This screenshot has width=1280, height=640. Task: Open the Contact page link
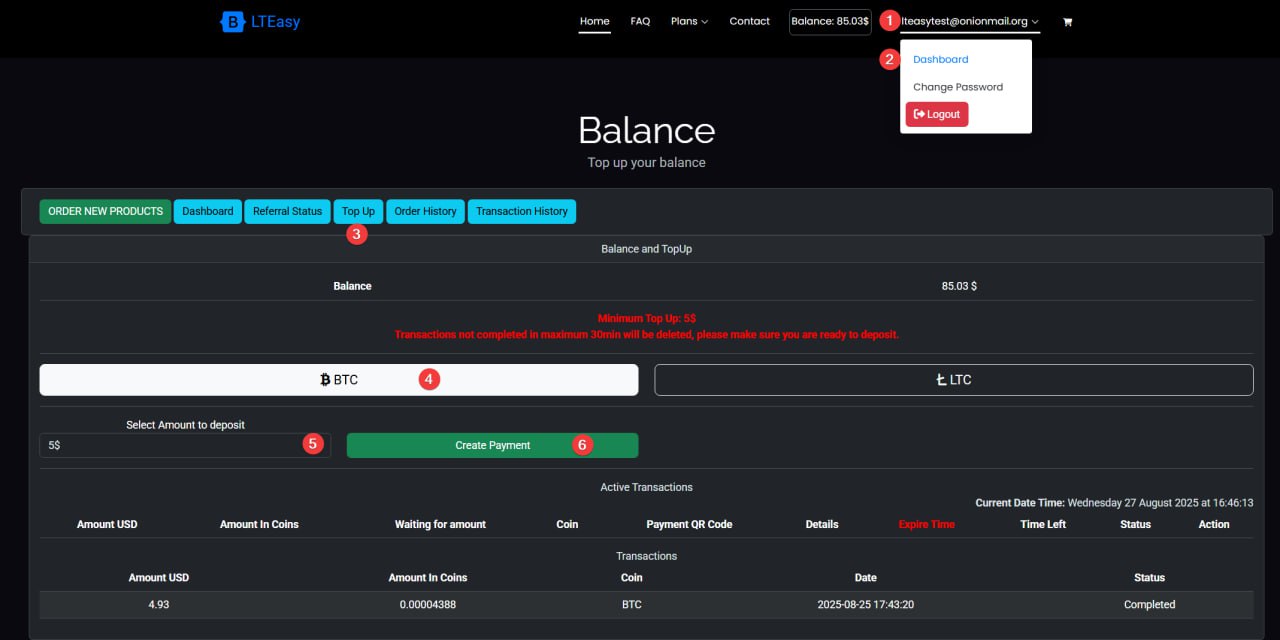749,21
